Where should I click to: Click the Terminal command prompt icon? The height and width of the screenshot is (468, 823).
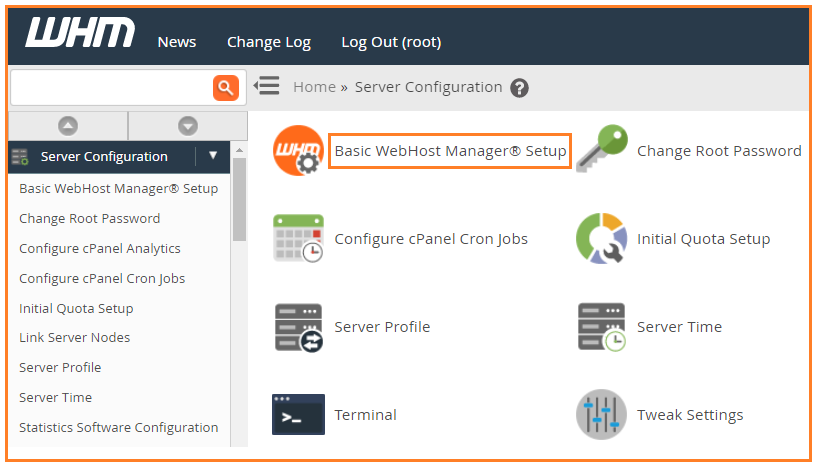pyautogui.click(x=298, y=414)
